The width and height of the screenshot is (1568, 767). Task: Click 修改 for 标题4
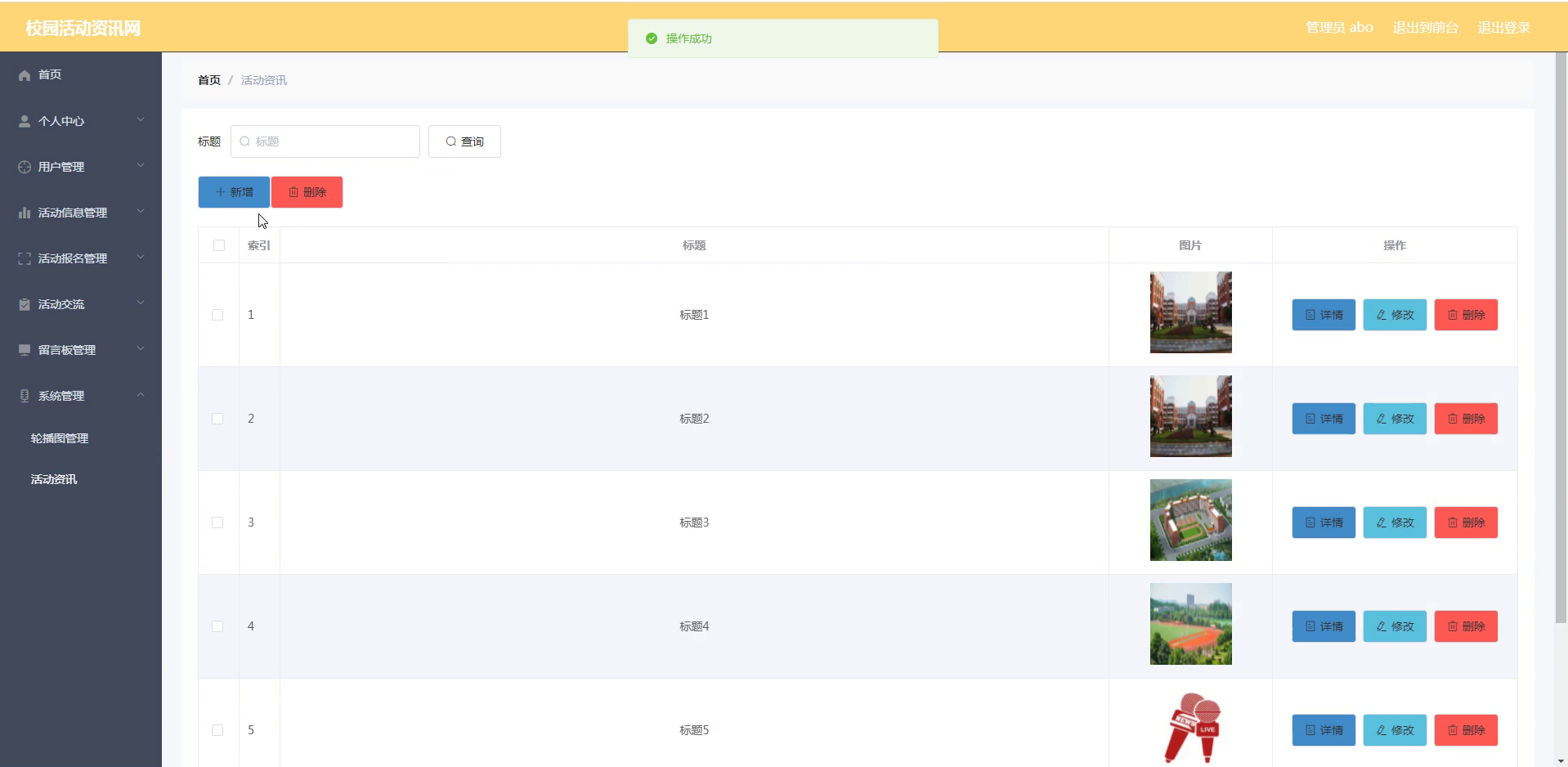pyautogui.click(x=1395, y=626)
